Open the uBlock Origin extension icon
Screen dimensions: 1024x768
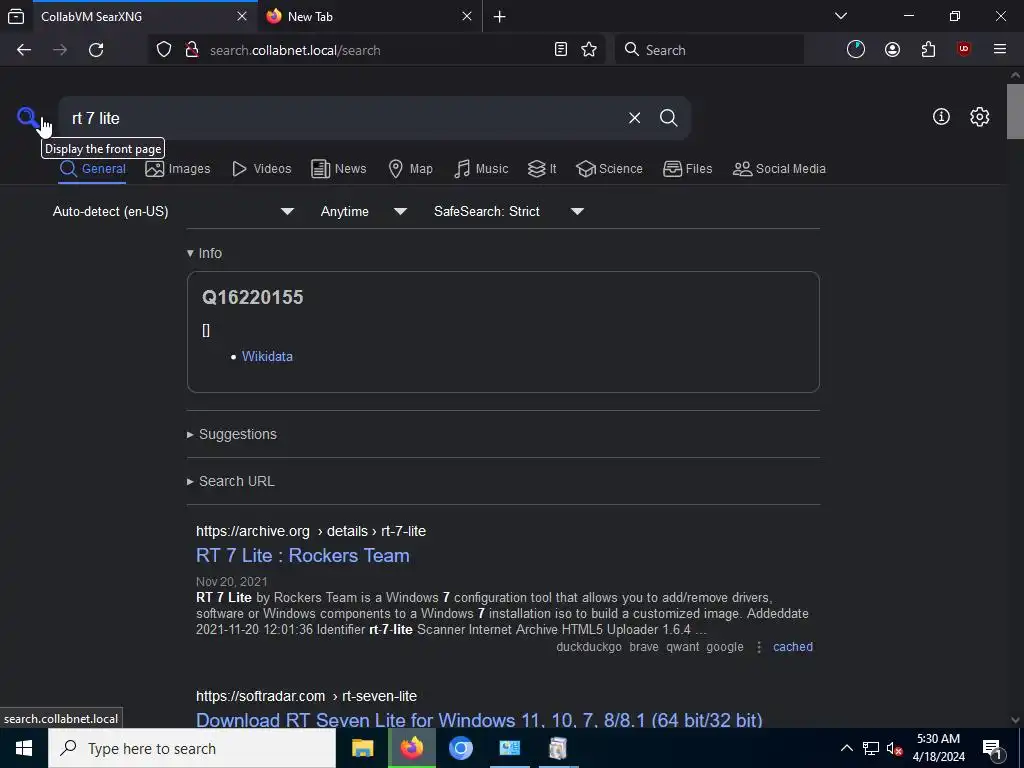[x=964, y=50]
